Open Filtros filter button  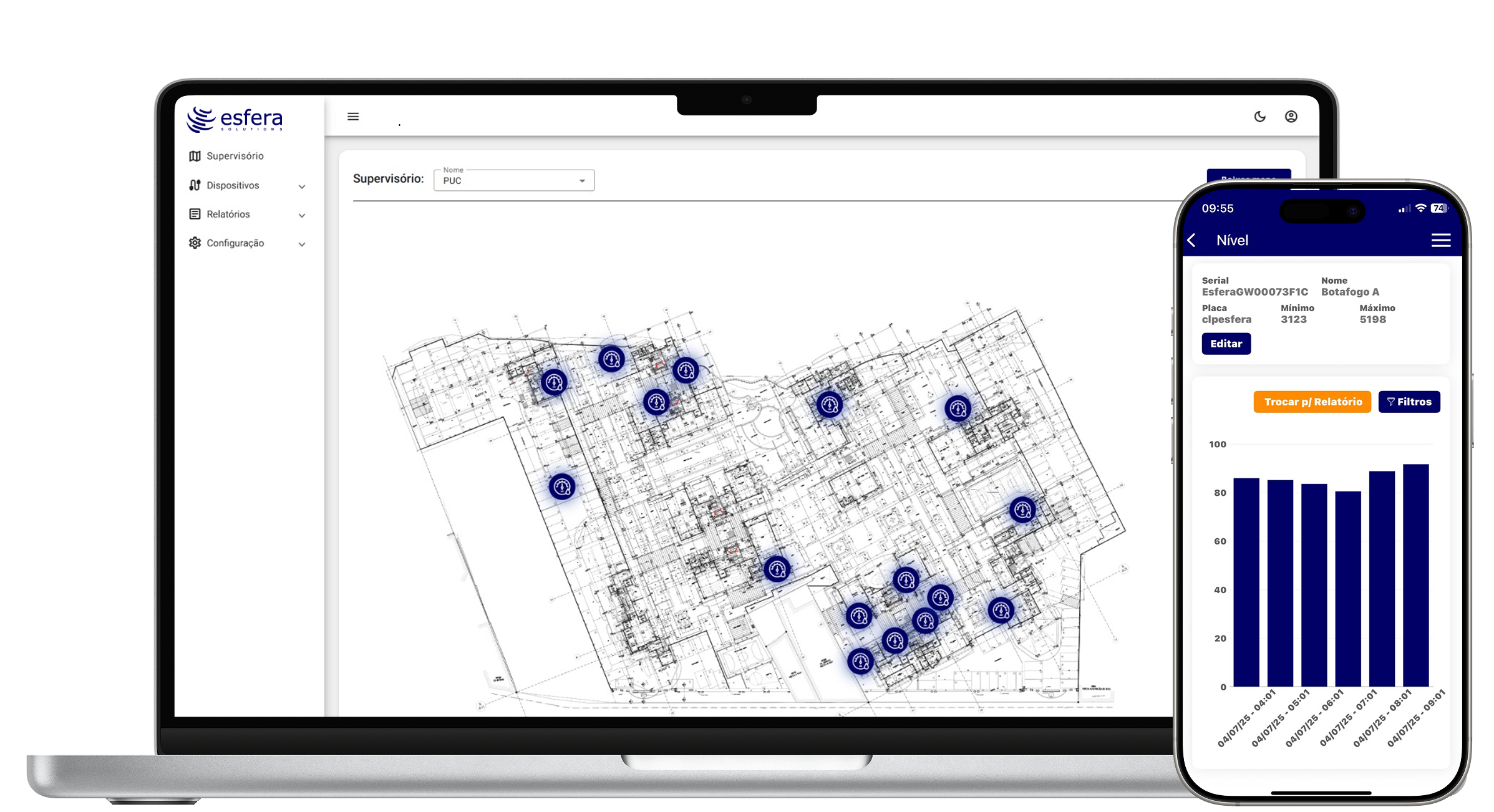pos(1409,402)
